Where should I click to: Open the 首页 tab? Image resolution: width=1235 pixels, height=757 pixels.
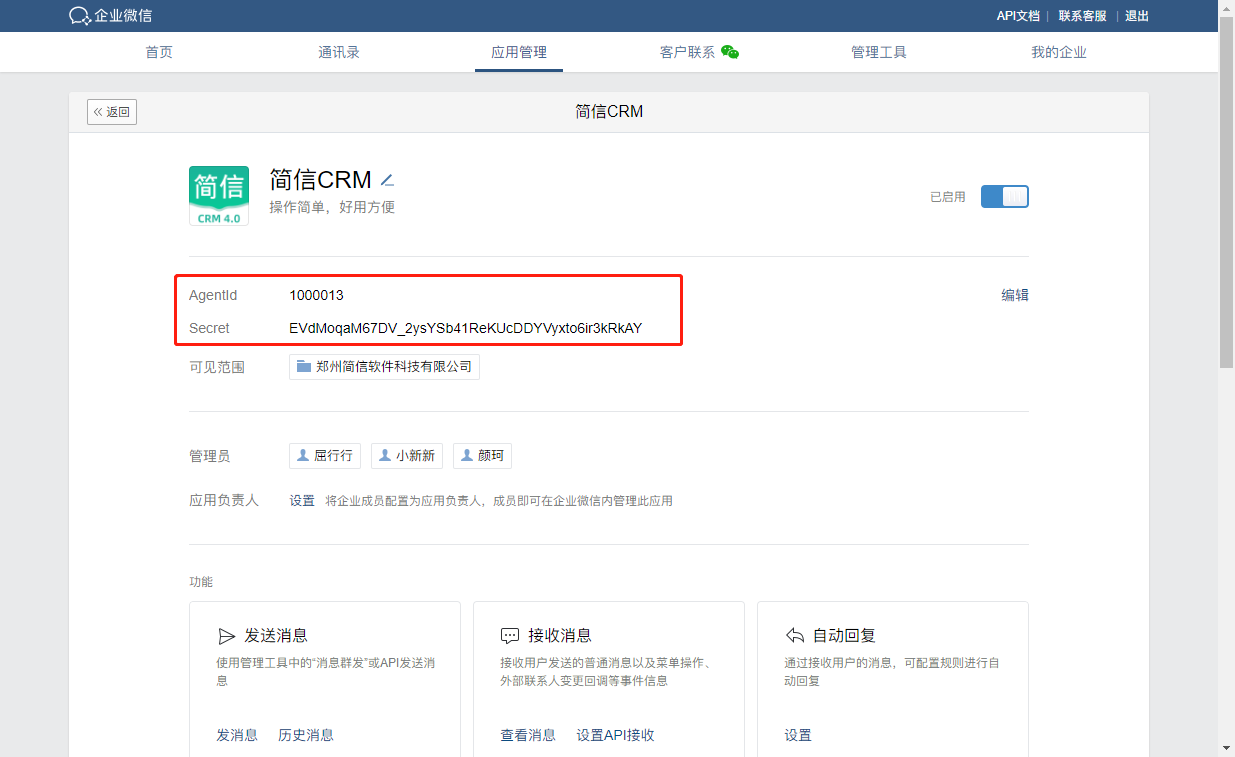coord(159,52)
